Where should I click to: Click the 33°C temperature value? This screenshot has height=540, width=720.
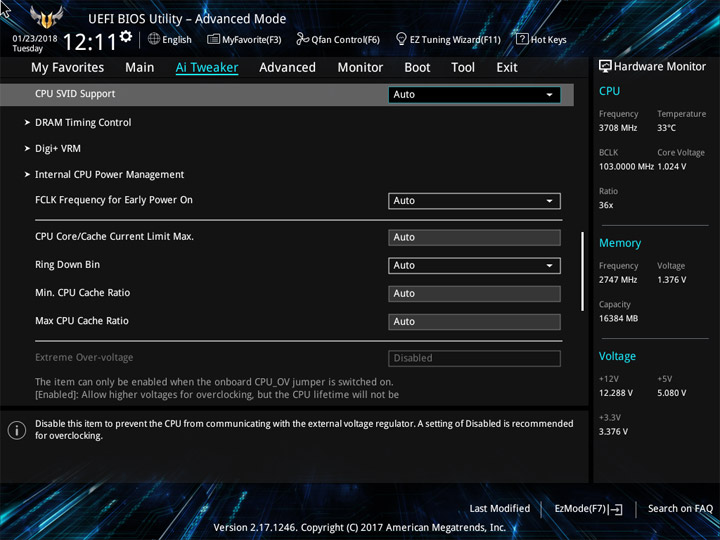click(666, 128)
